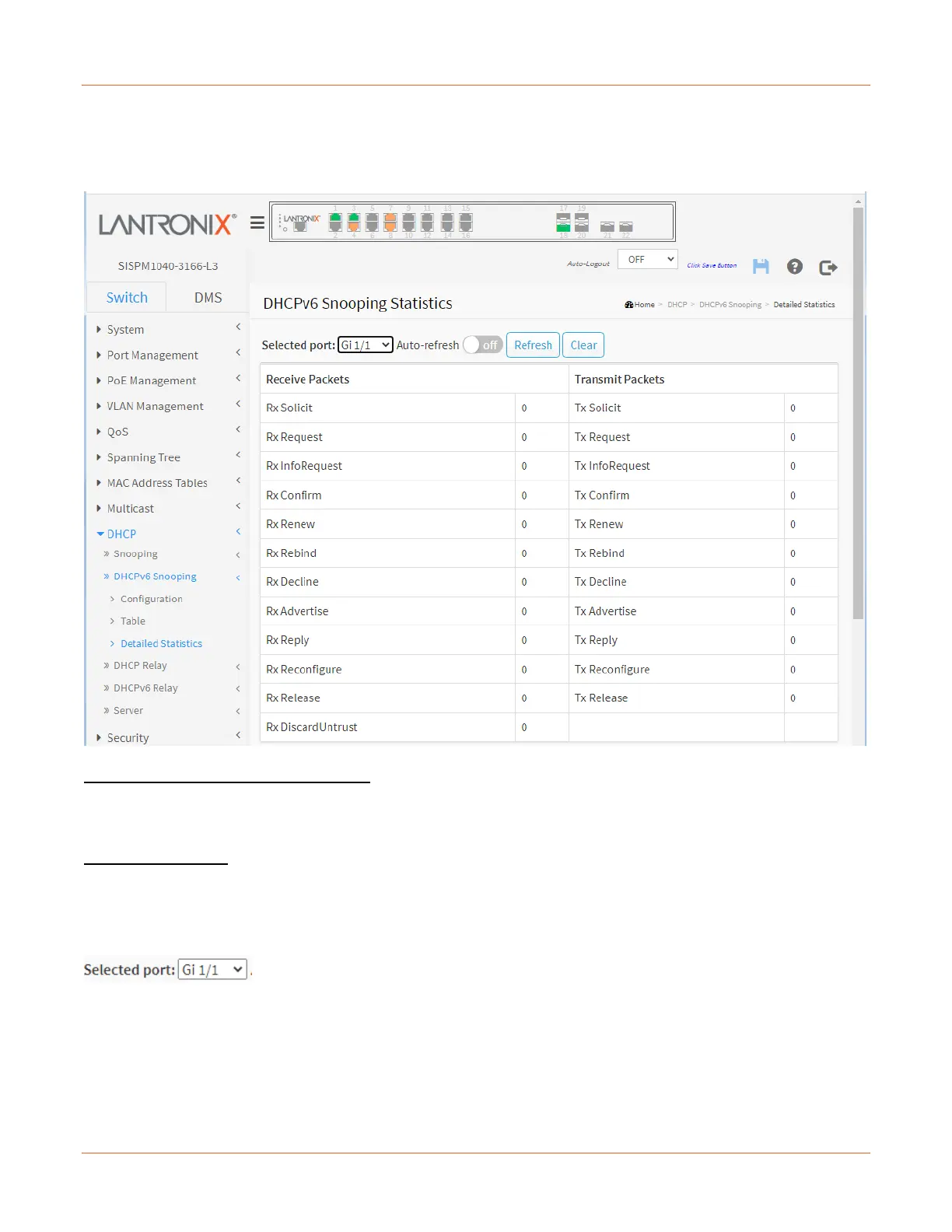Open the DHCP Relay submenu
This screenshot has width=952, height=1232.
[140, 666]
